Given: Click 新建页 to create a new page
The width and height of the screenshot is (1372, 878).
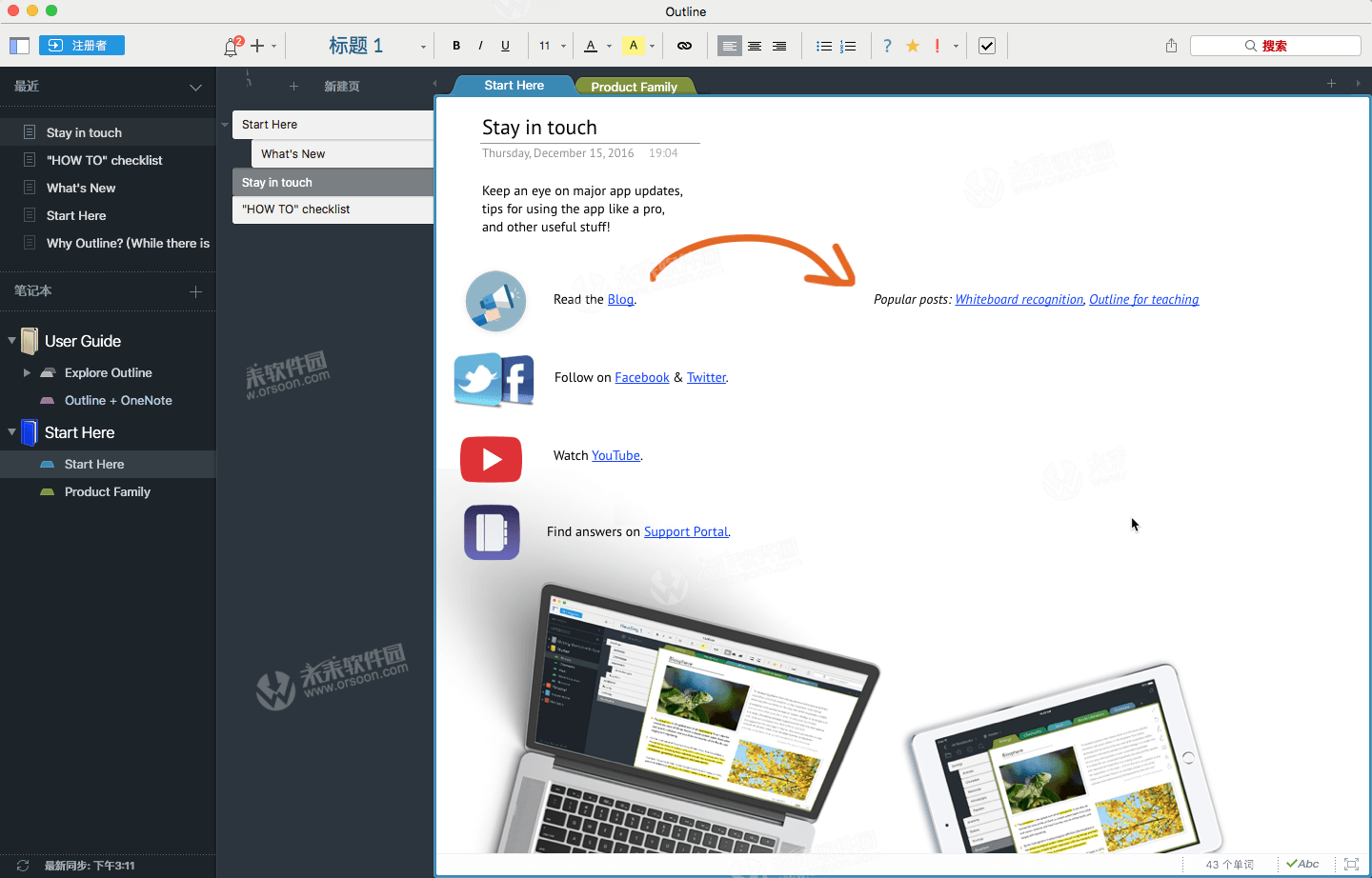Looking at the screenshot, I should [x=341, y=86].
